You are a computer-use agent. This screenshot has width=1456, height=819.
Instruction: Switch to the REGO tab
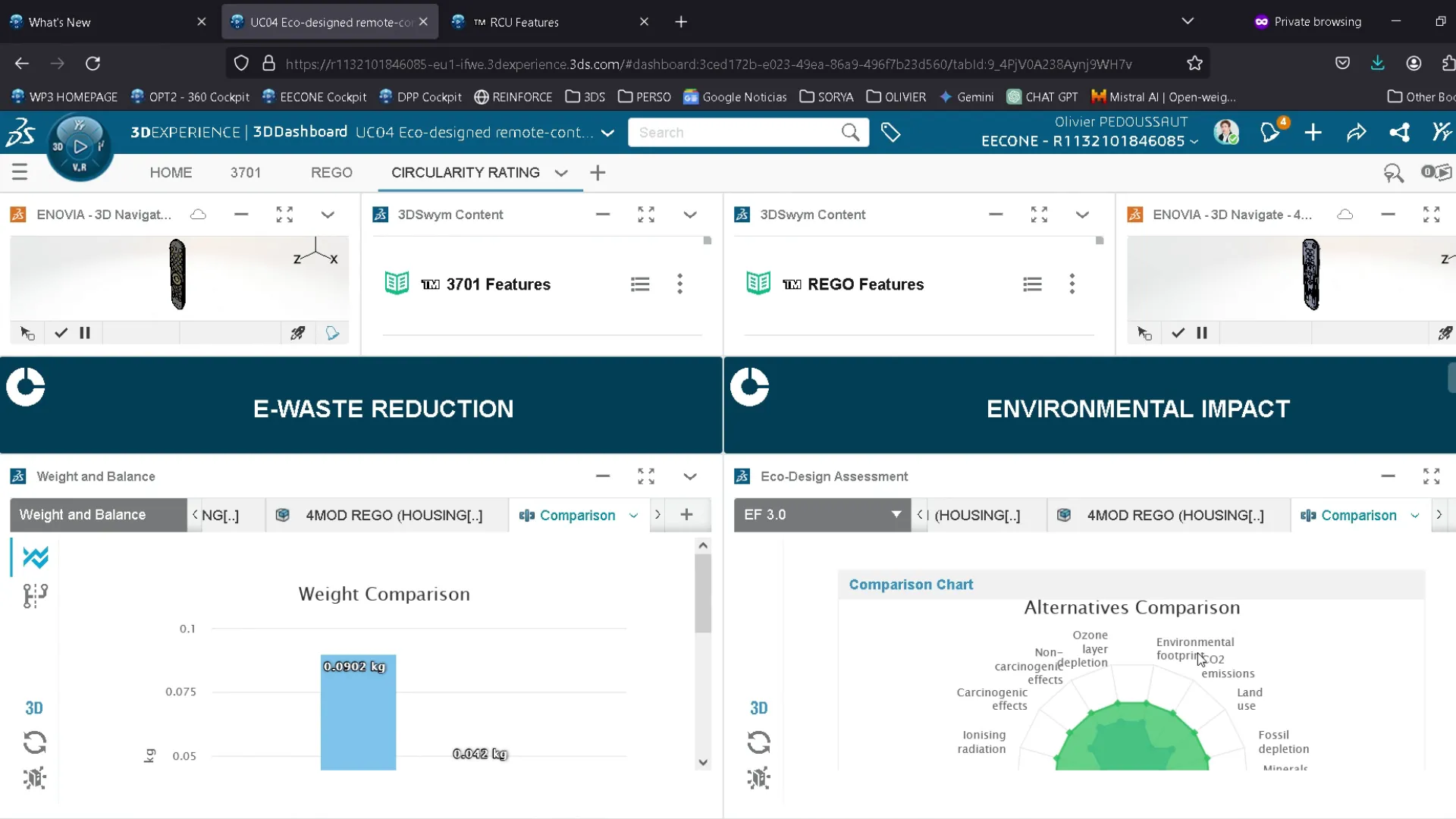tap(331, 173)
